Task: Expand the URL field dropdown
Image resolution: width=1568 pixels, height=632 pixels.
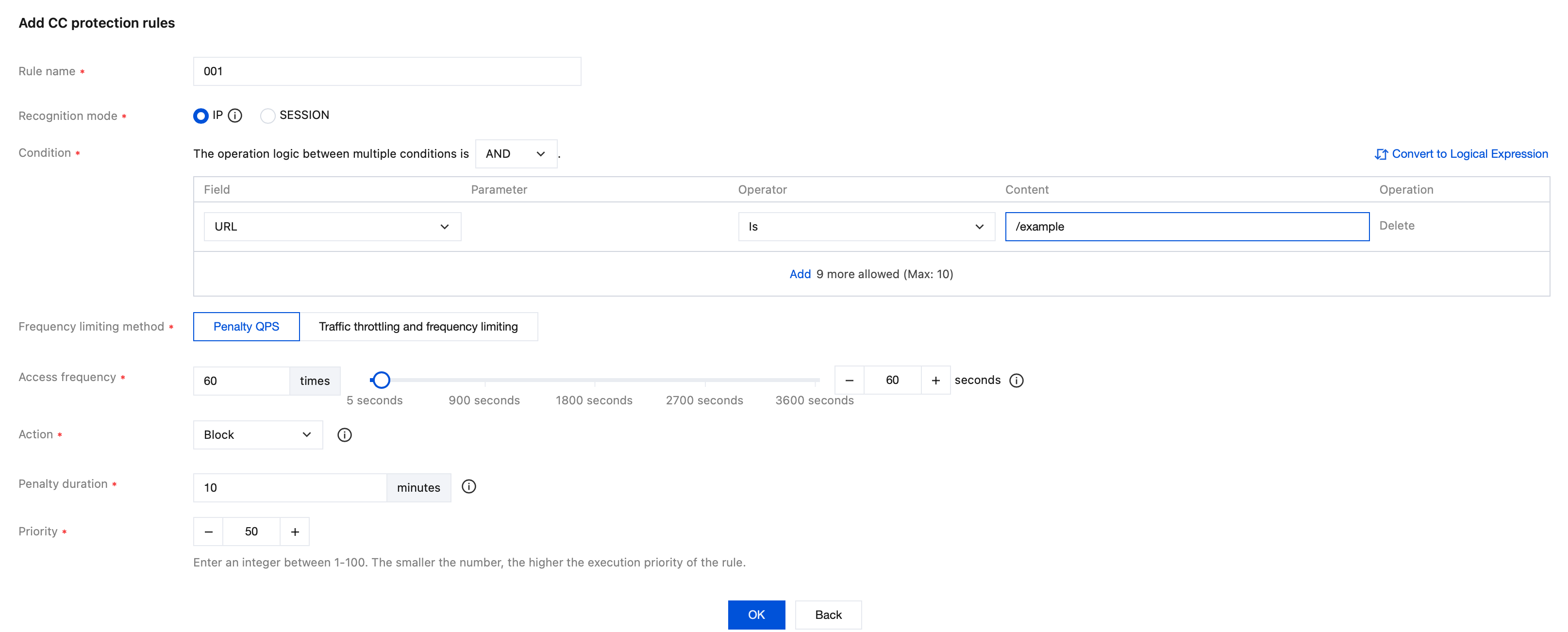Action: (332, 227)
